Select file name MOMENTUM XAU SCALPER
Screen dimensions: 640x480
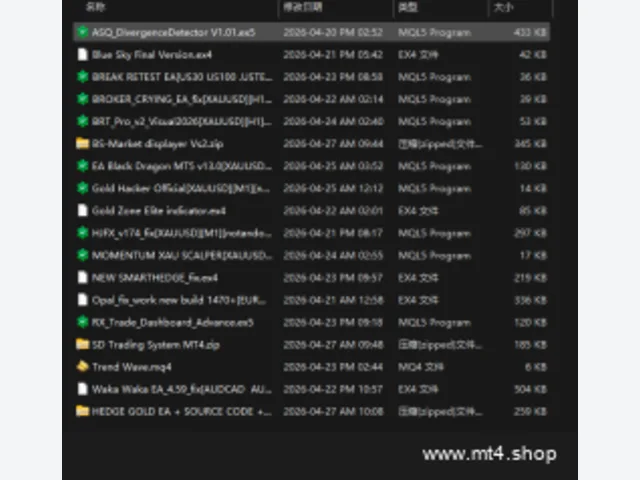[182, 256]
